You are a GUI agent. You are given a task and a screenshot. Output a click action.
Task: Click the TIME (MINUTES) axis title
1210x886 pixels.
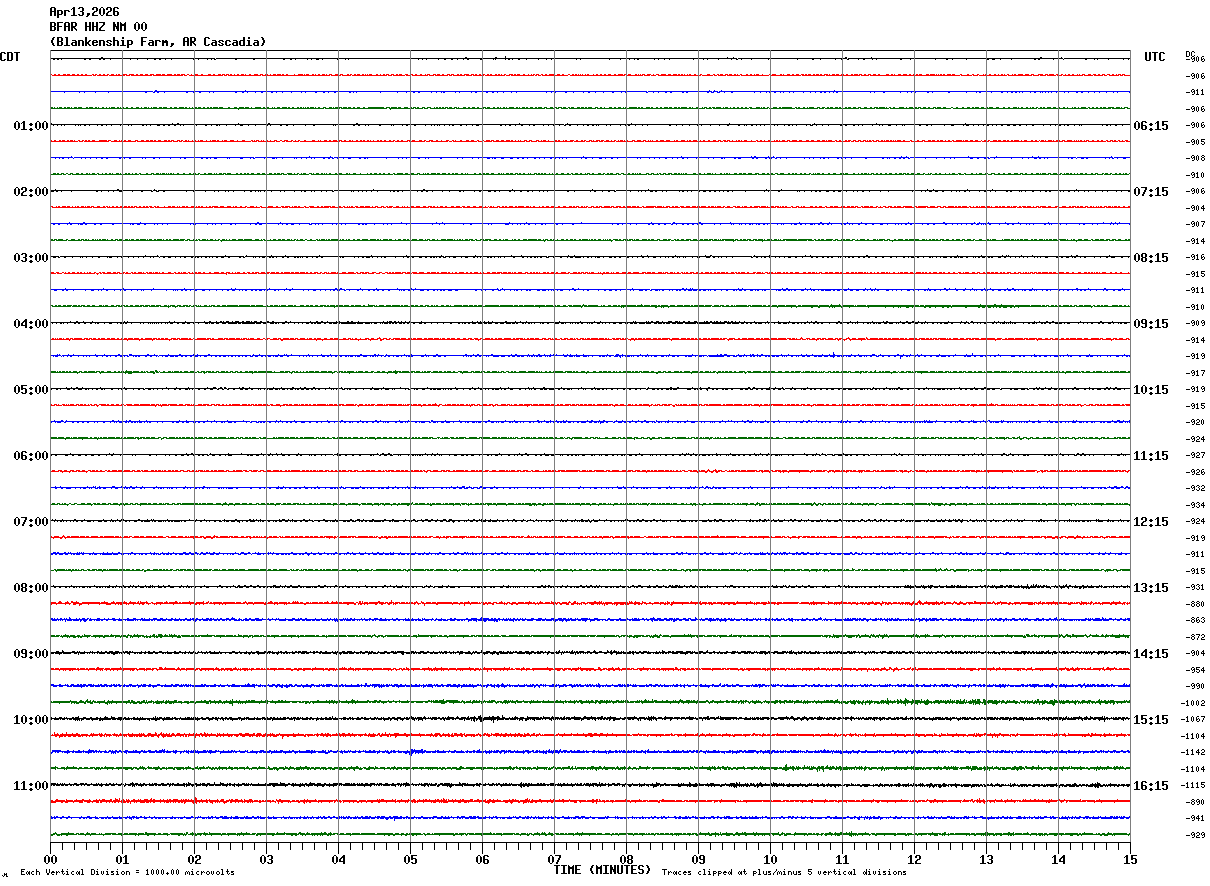pyautogui.click(x=602, y=870)
